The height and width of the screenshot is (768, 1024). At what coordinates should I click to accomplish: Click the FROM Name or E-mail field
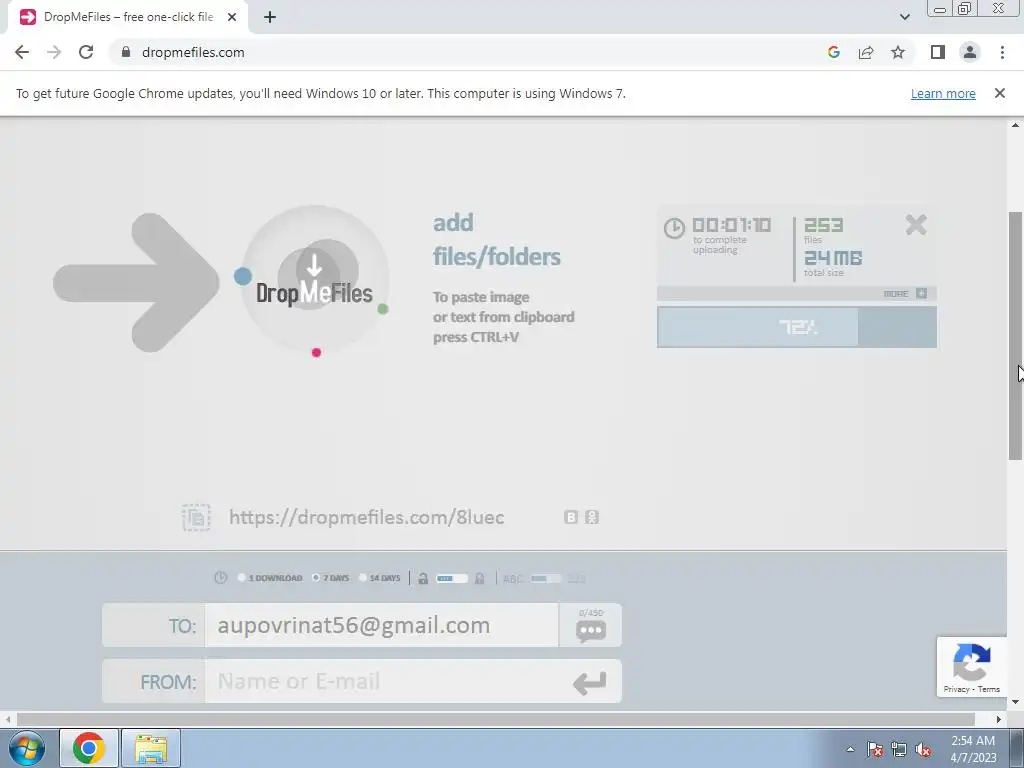coord(381,681)
